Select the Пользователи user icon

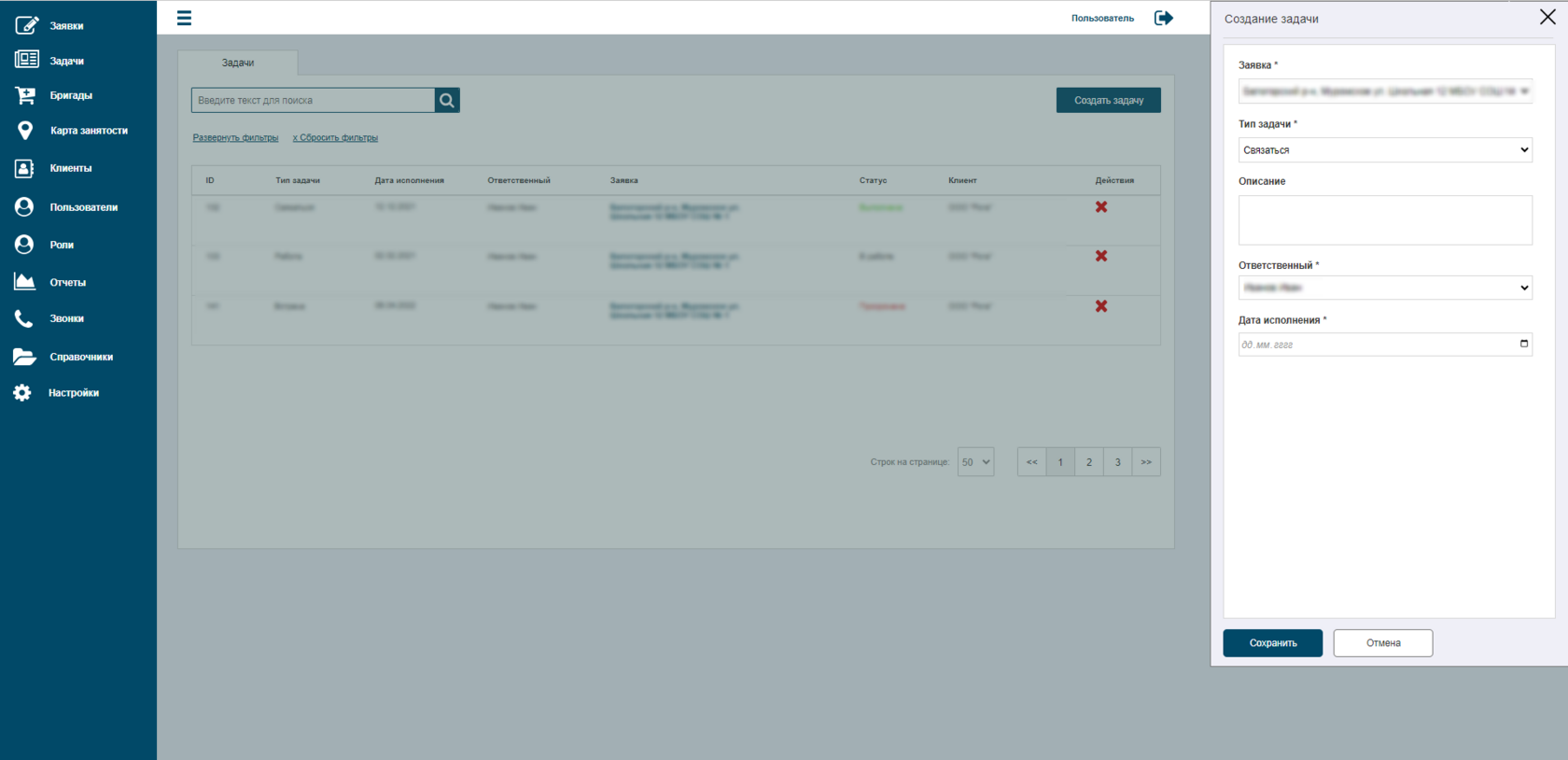[24, 206]
